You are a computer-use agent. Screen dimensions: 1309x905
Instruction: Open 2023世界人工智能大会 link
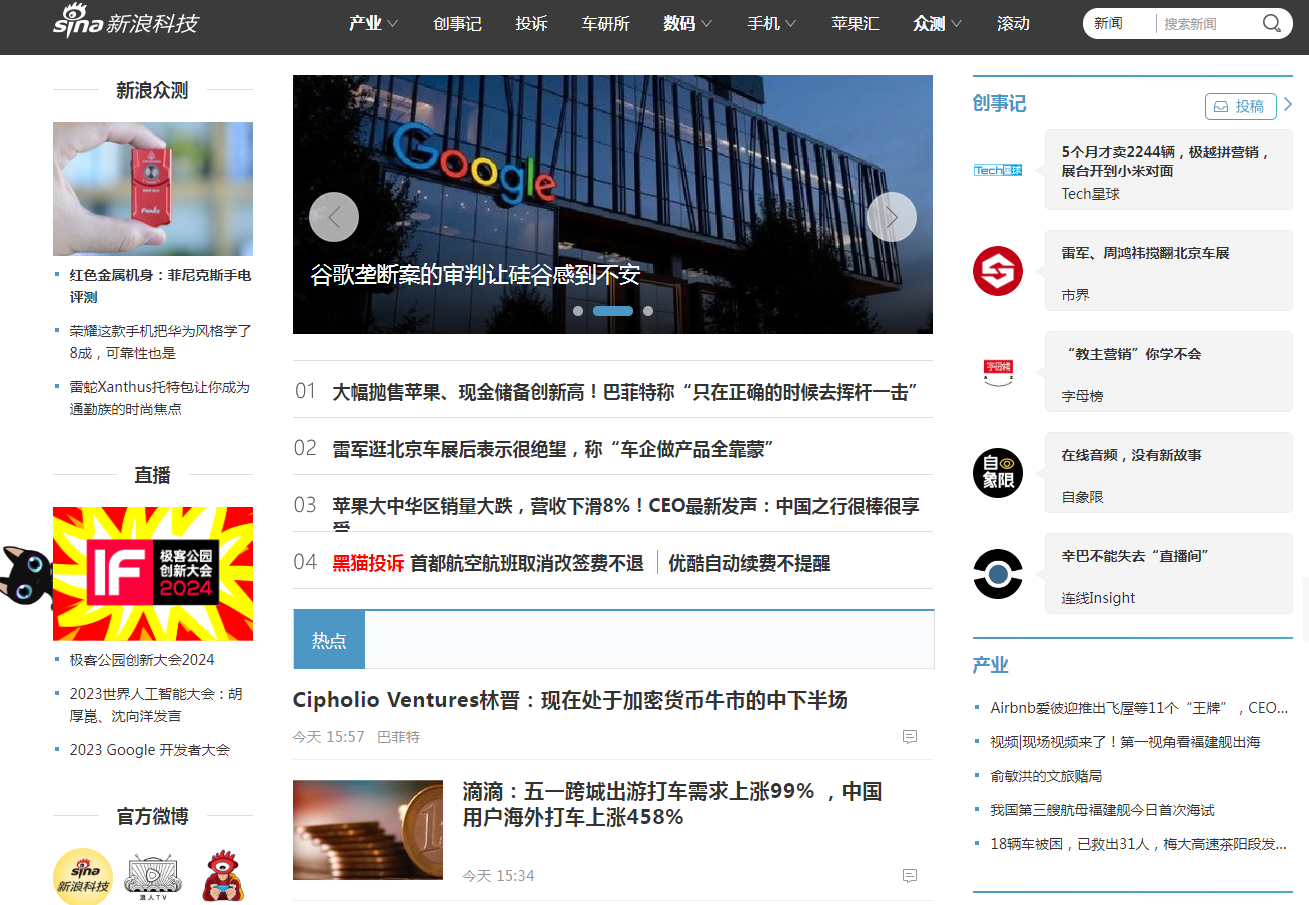click(x=156, y=705)
